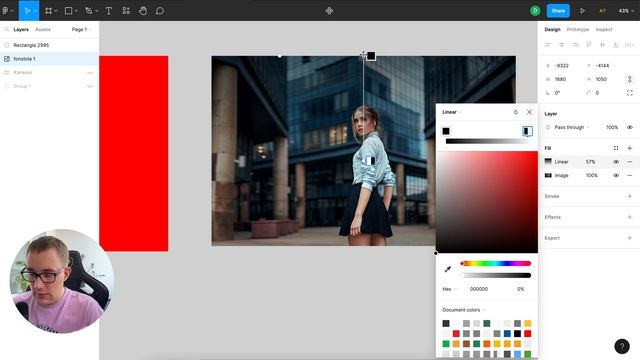Open the Frame tool dropdown arrow
The image size is (640, 360).
pyautogui.click(x=56, y=11)
